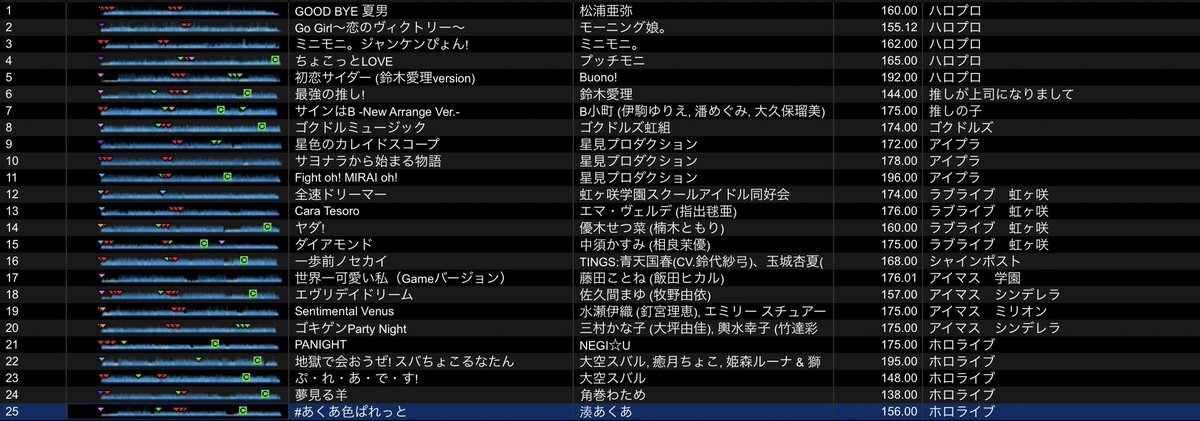Click the waveform preview of GOOD BYE 夏男
1200x421 pixels.
point(188,10)
